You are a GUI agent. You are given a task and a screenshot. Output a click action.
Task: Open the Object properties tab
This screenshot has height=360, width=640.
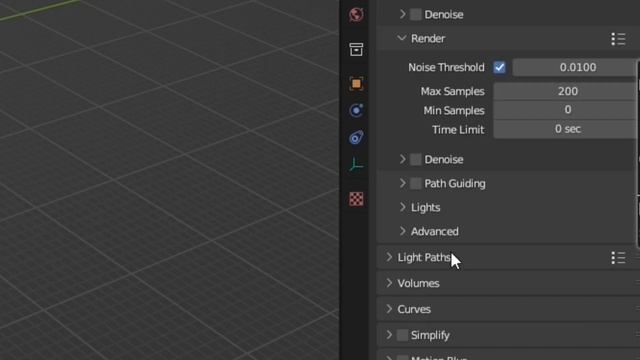tap(356, 84)
